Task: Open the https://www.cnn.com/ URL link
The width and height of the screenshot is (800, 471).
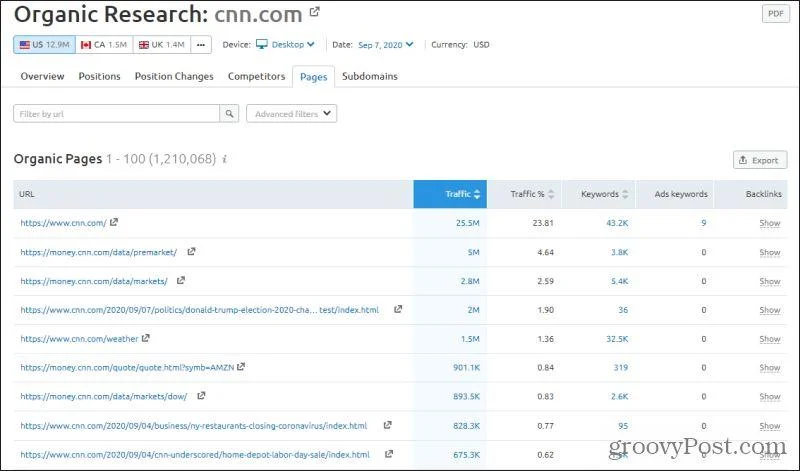Action: 63,223
